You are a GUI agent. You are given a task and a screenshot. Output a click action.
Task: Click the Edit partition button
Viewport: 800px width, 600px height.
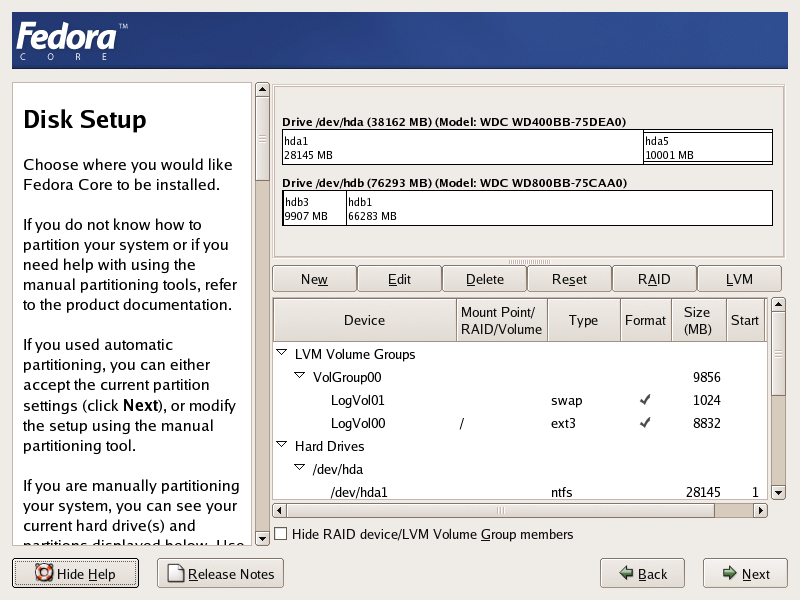(x=399, y=279)
